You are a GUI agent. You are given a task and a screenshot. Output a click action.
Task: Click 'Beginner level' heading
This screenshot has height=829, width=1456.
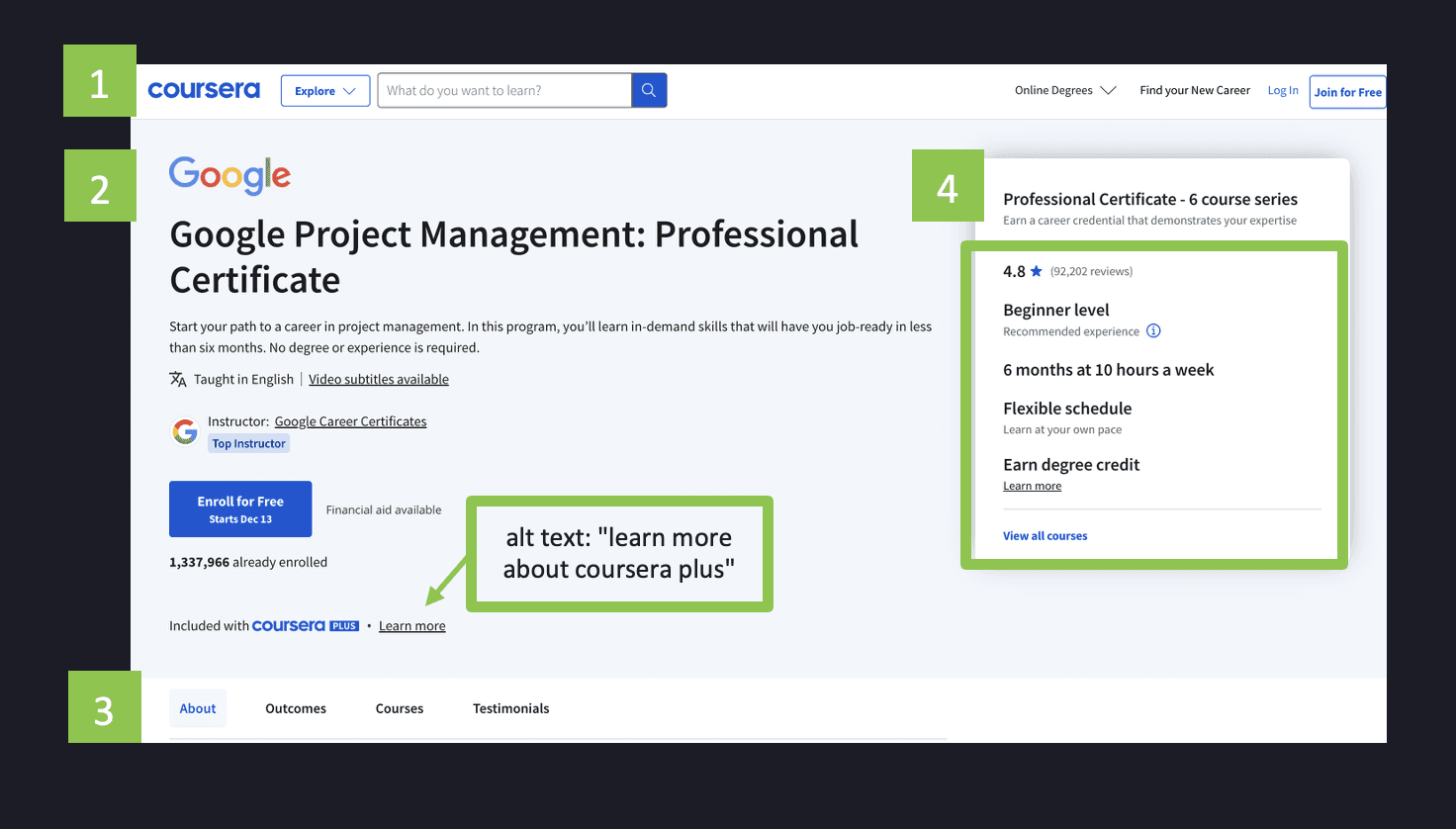click(1056, 310)
